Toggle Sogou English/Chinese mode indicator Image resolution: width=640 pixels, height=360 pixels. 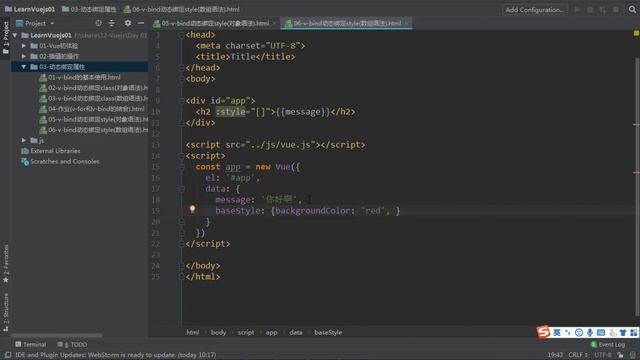557,333
